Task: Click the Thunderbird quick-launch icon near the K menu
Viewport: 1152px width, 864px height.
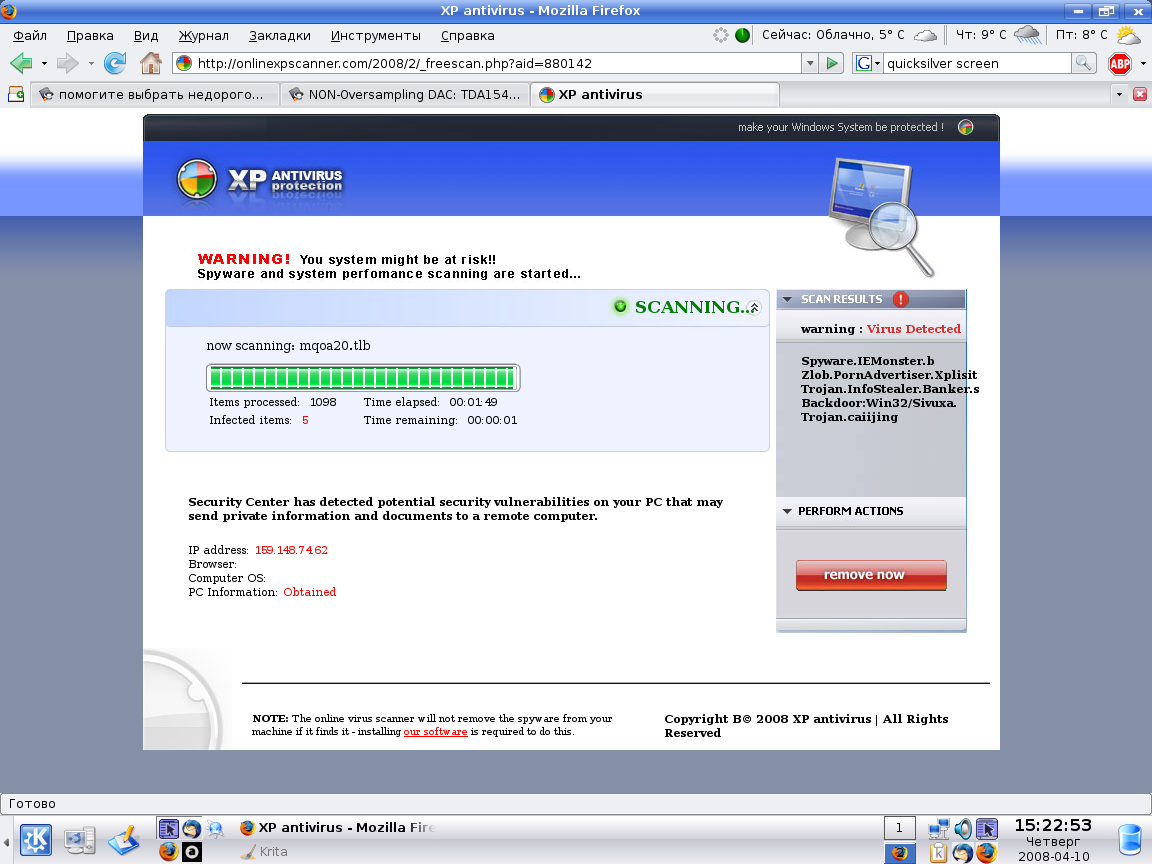Action: [192, 829]
